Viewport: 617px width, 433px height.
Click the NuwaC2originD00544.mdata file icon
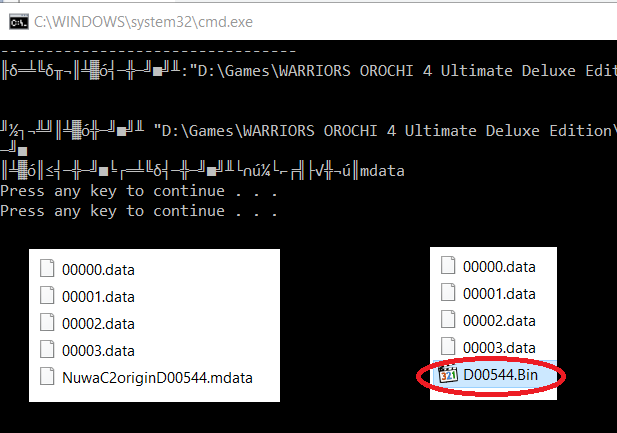point(47,377)
